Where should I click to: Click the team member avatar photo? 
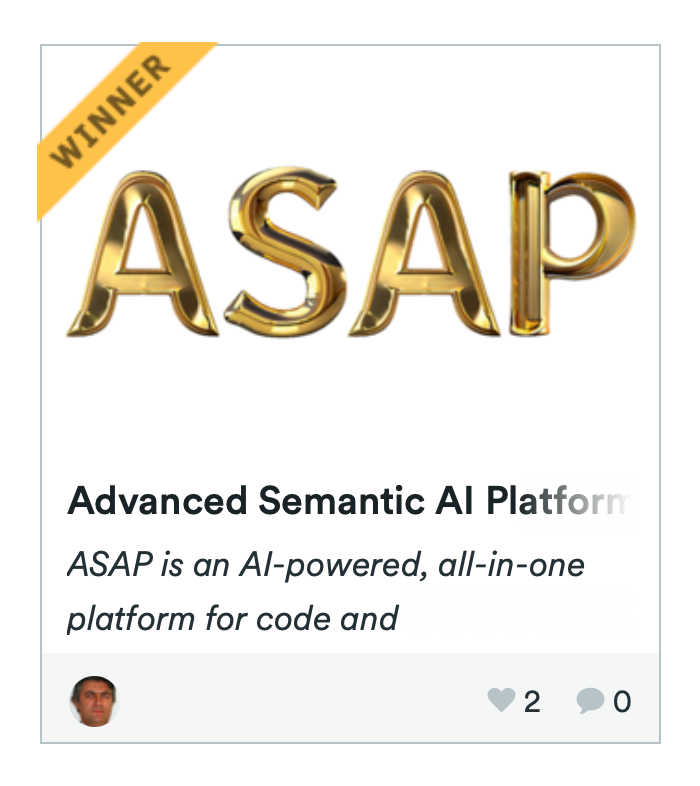[94, 700]
